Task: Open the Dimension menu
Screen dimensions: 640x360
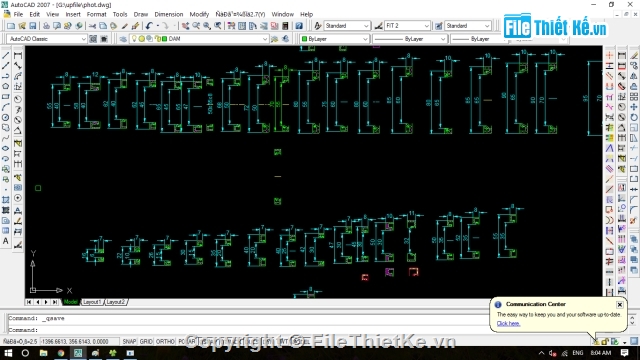Action: point(169,14)
